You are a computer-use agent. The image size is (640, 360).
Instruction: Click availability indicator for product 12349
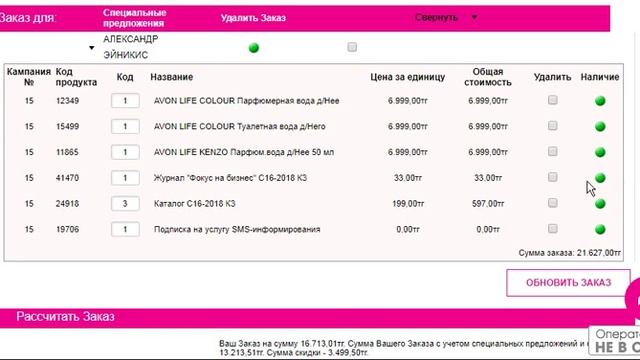[600, 101]
